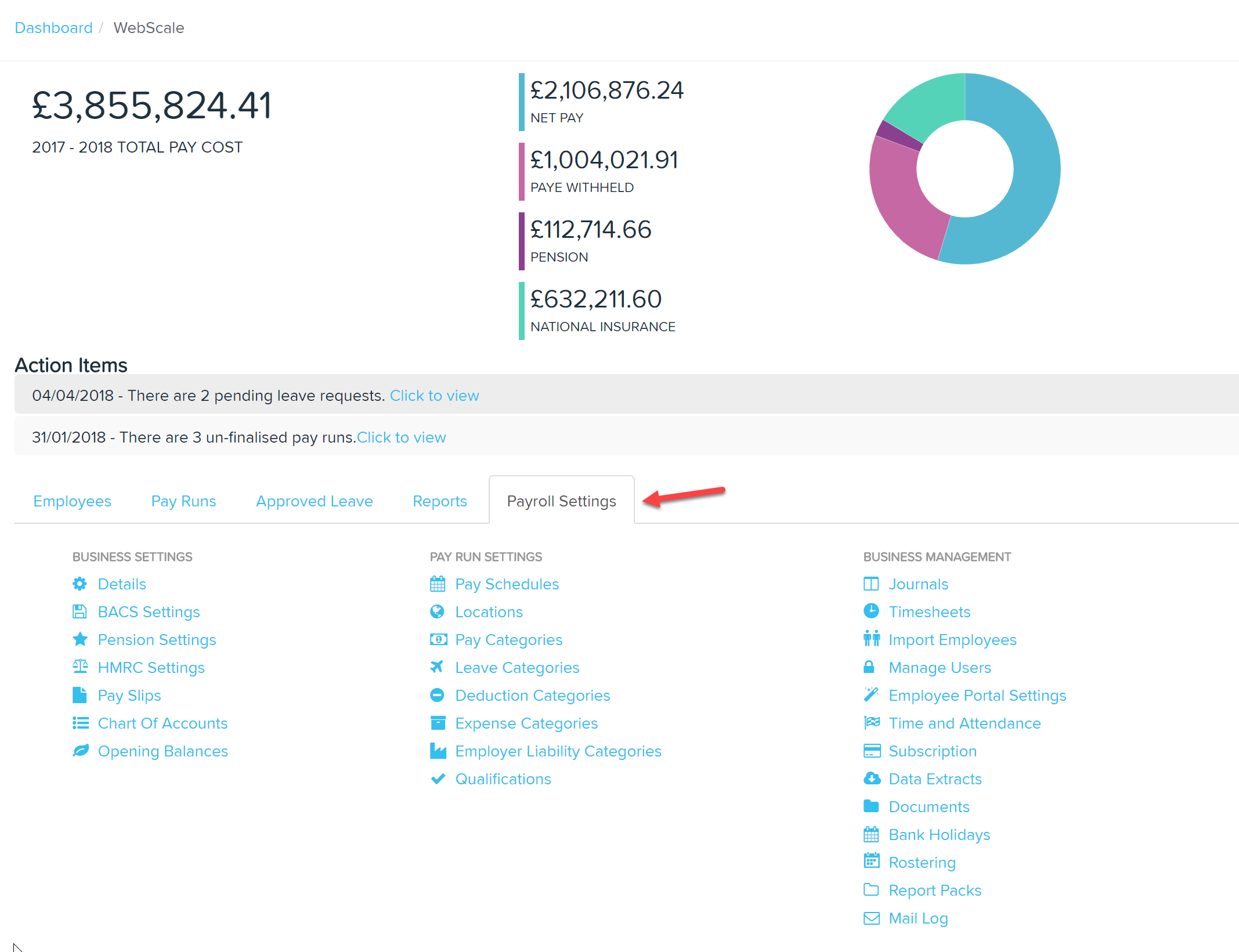Switch to the Reports tab

[439, 501]
